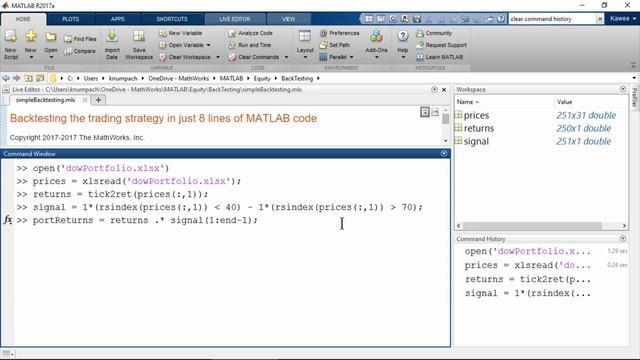
Task: Click the MATLAB folder in path
Action: tap(231, 78)
